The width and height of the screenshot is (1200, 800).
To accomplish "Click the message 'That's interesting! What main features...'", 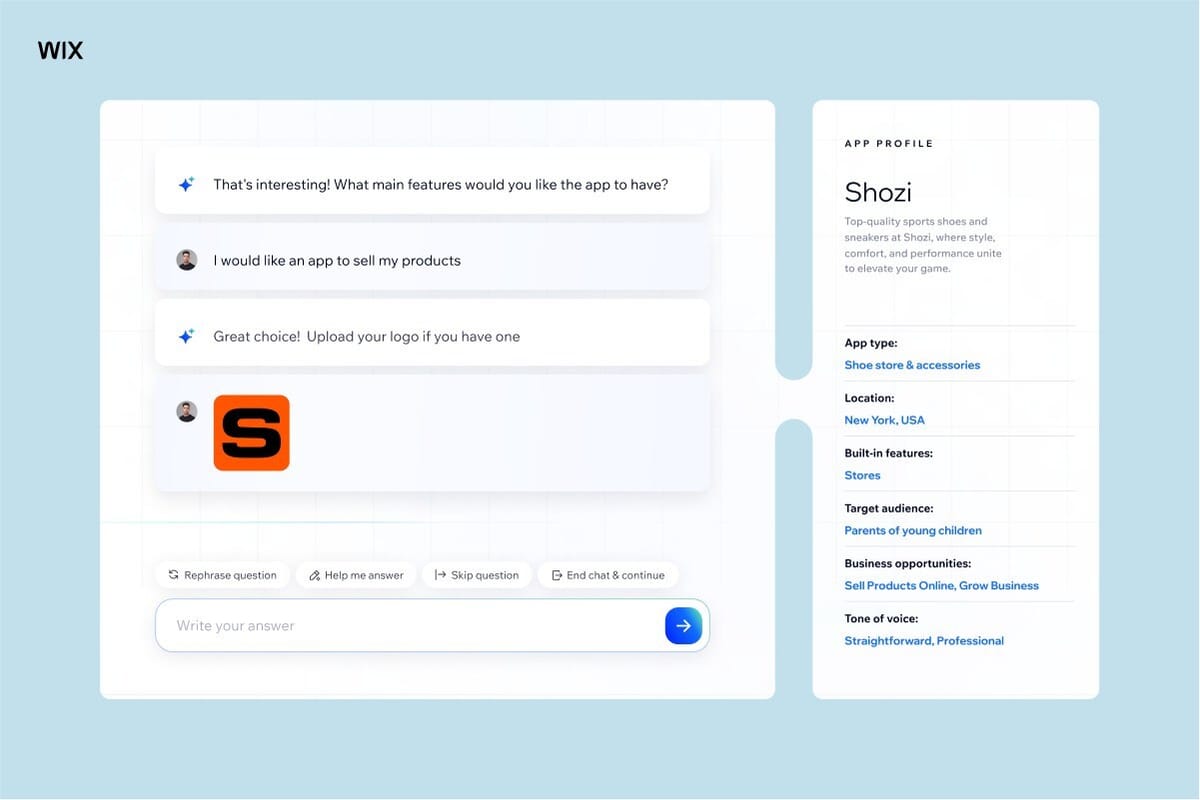I will (441, 185).
